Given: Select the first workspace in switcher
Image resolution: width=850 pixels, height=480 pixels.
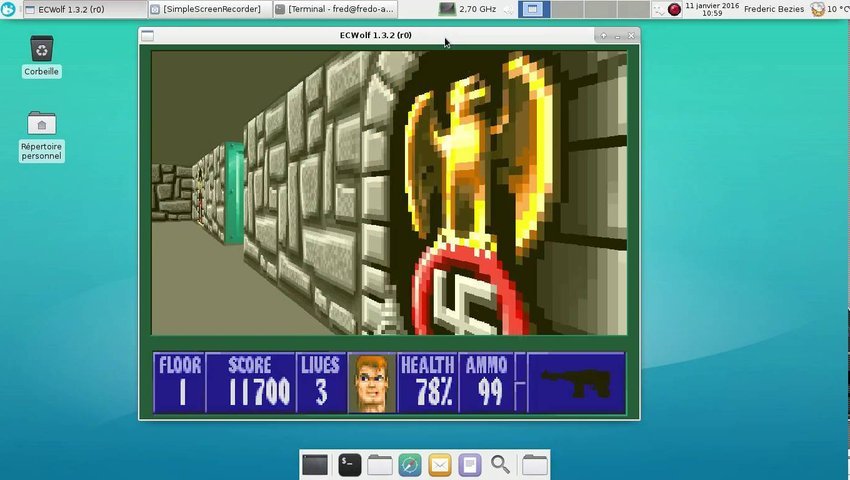Looking at the screenshot, I should [x=534, y=9].
